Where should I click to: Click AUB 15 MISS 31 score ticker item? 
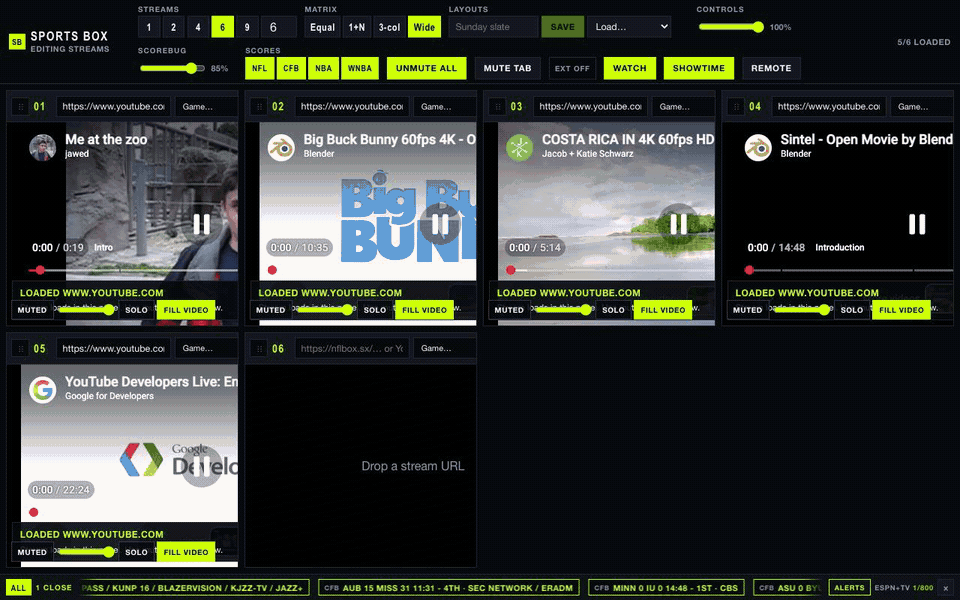pyautogui.click(x=449, y=588)
